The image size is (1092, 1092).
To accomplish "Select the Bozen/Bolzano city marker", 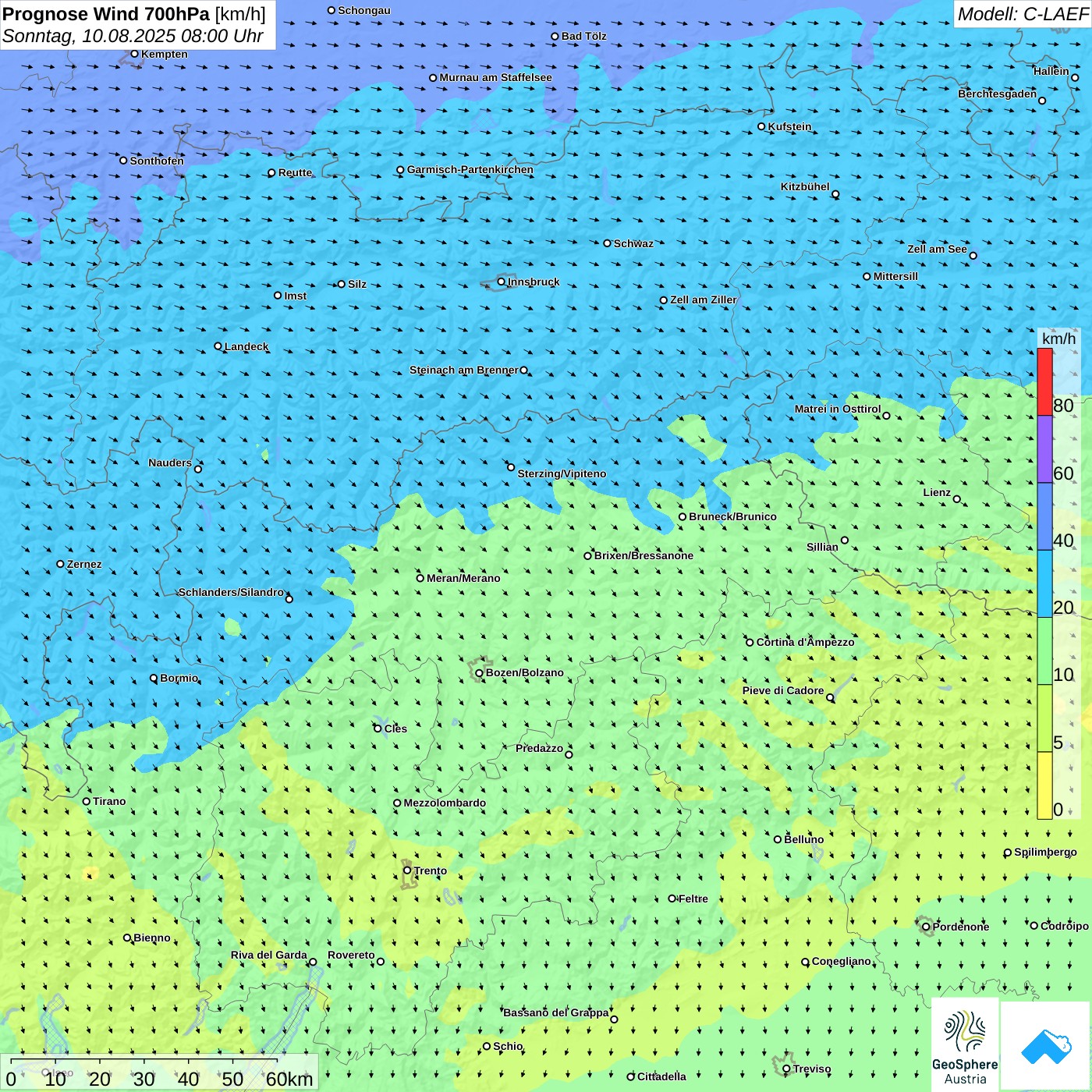I will (x=480, y=672).
